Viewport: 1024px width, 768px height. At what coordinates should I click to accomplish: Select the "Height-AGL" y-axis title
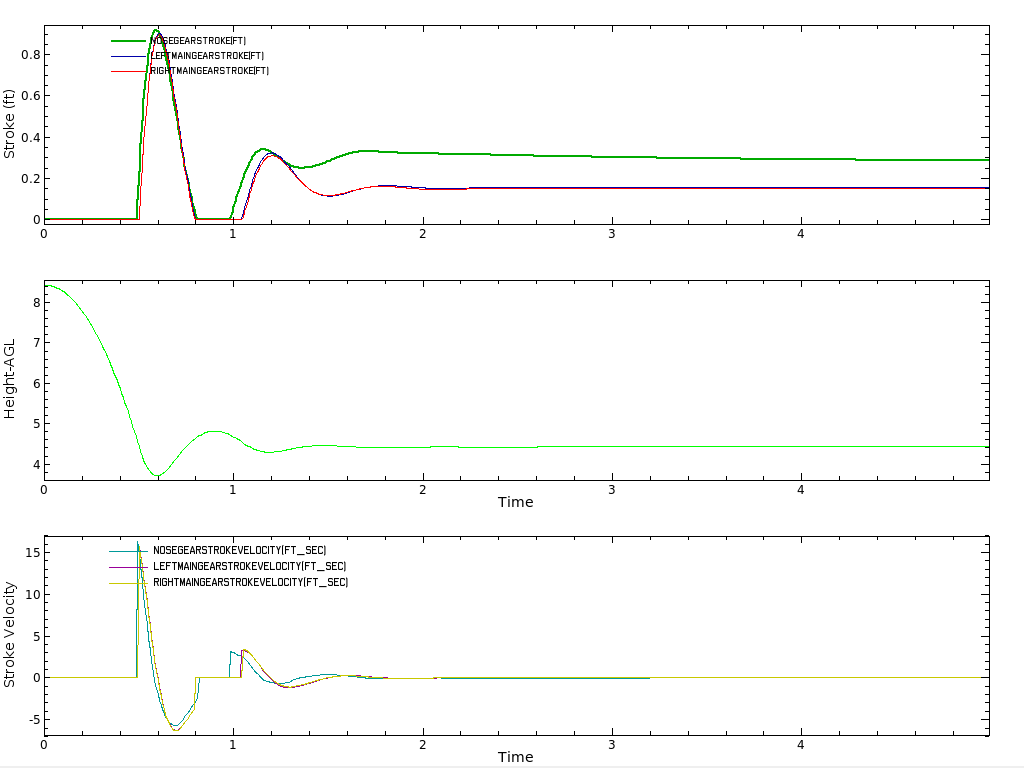pos(10,379)
